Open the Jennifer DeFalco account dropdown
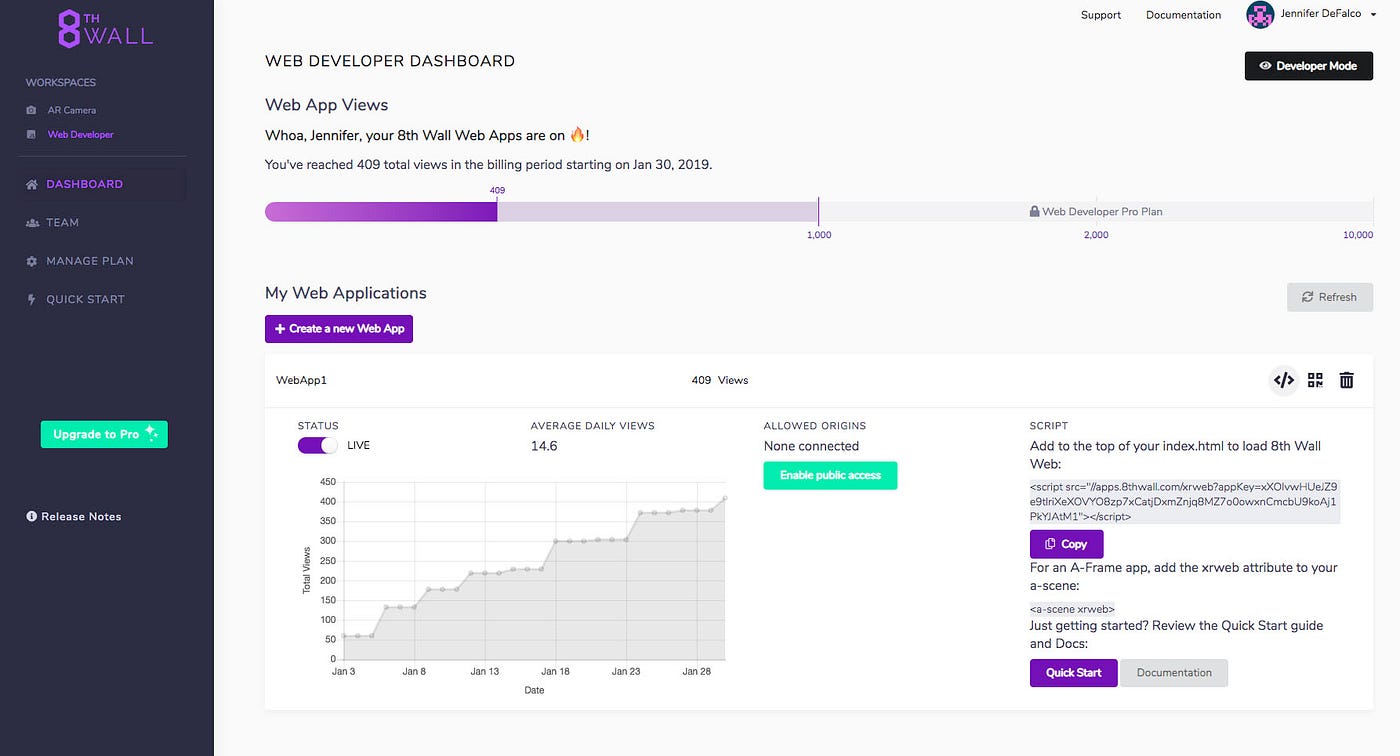Screen dimensions: 1400x756 tap(1313, 14)
